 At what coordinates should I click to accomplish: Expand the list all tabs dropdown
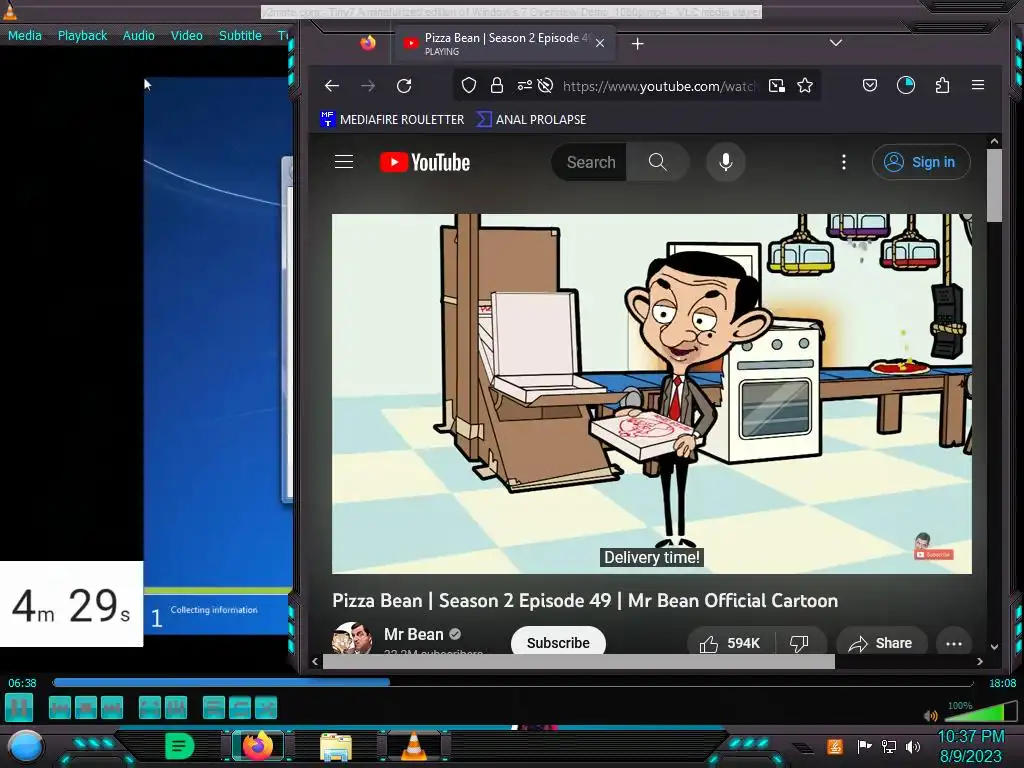click(836, 43)
